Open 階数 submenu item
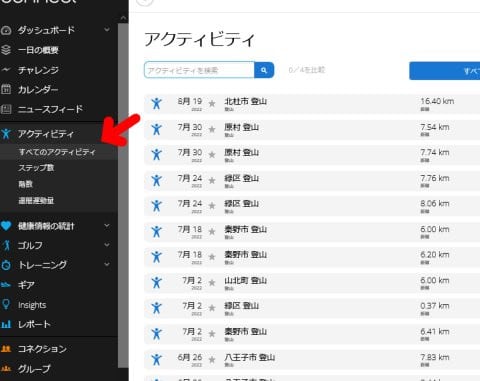 click(x=25, y=184)
